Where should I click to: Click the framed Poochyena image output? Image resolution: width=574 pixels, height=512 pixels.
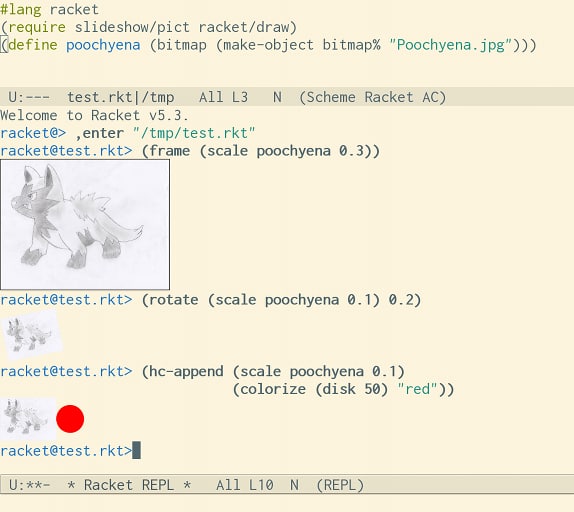[85, 224]
